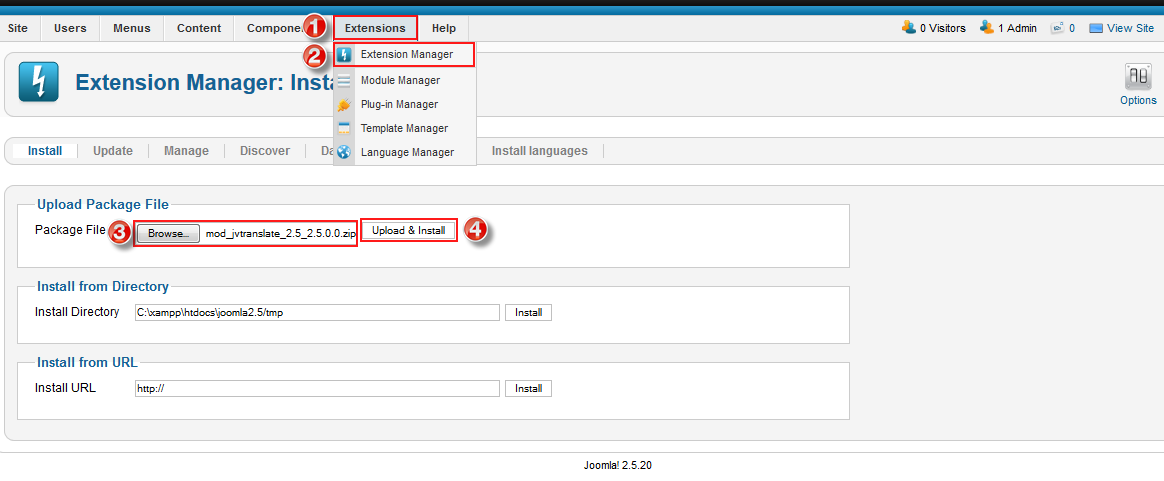1164x481 pixels.
Task: Click the 'Install from URL' legend
Action: (x=88, y=363)
